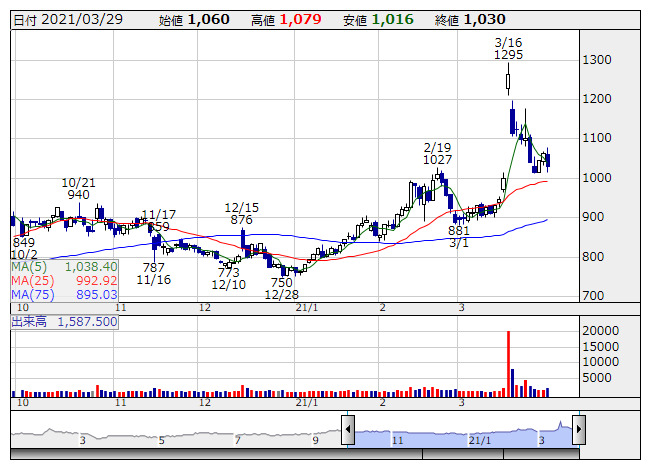Viewport: 653px width, 470px height.
Task: Click the right range handle of the navigator
Action: tap(577, 431)
